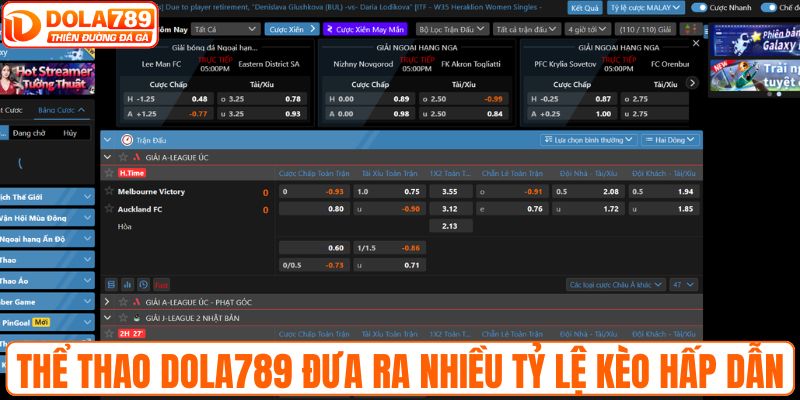Open the statistics bar-chart icon
This screenshot has height=400, width=800.
[x=128, y=284]
